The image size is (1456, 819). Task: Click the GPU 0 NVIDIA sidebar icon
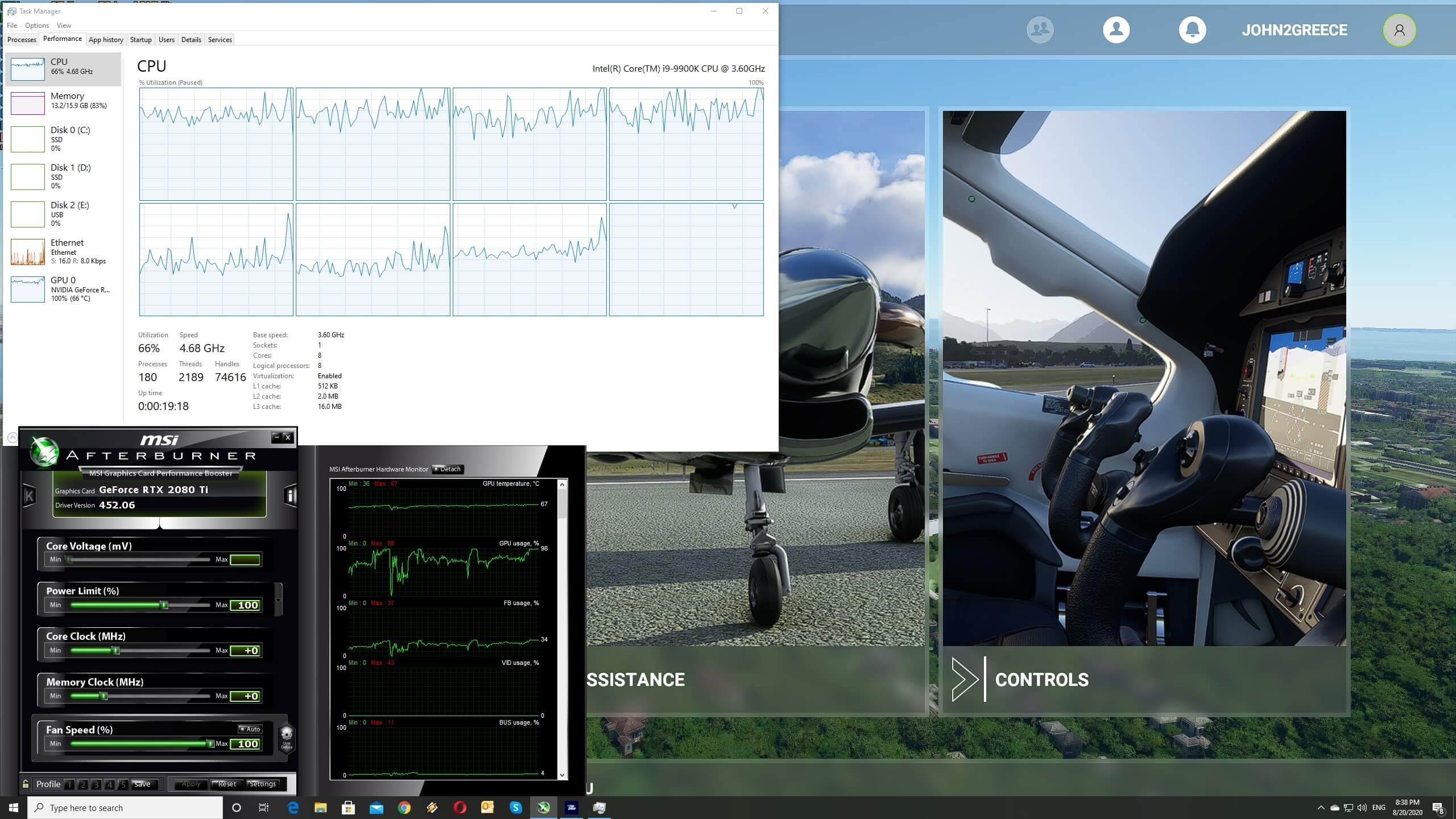(x=66, y=288)
